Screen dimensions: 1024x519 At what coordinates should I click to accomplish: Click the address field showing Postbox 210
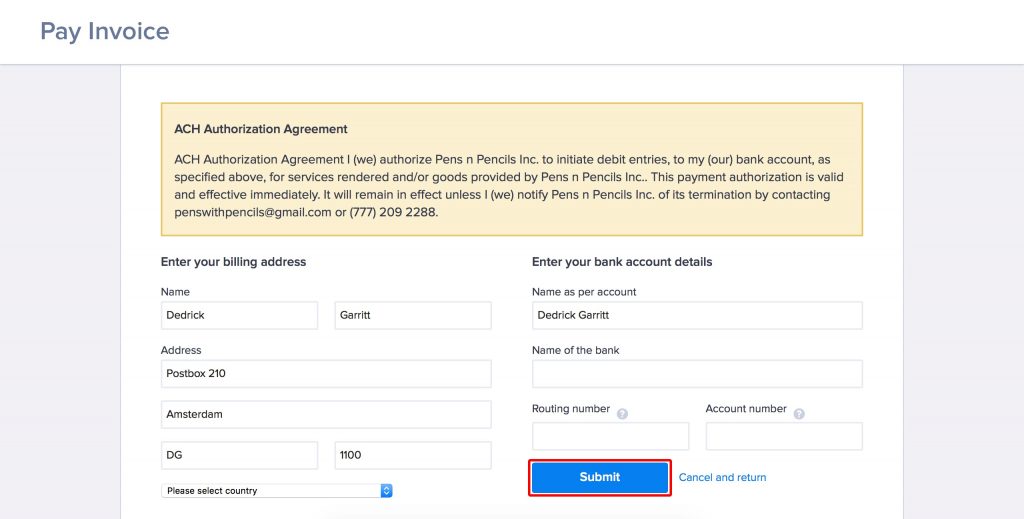(x=326, y=373)
